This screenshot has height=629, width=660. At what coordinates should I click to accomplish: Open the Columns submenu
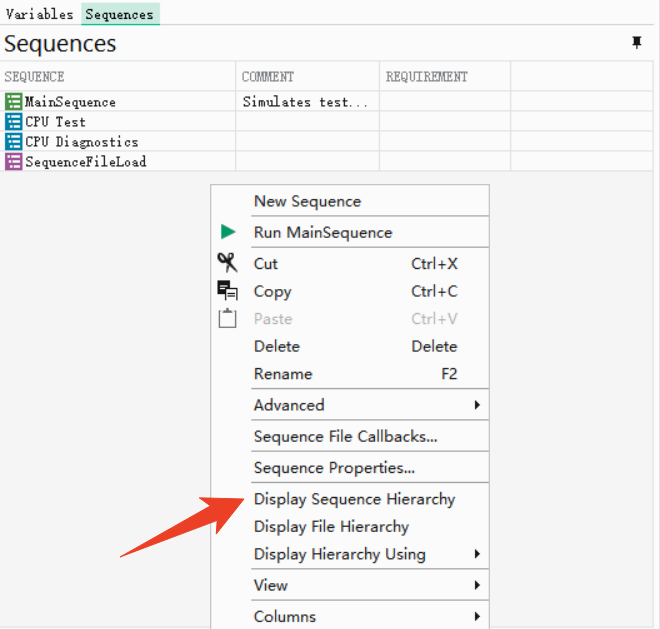tap(285, 617)
